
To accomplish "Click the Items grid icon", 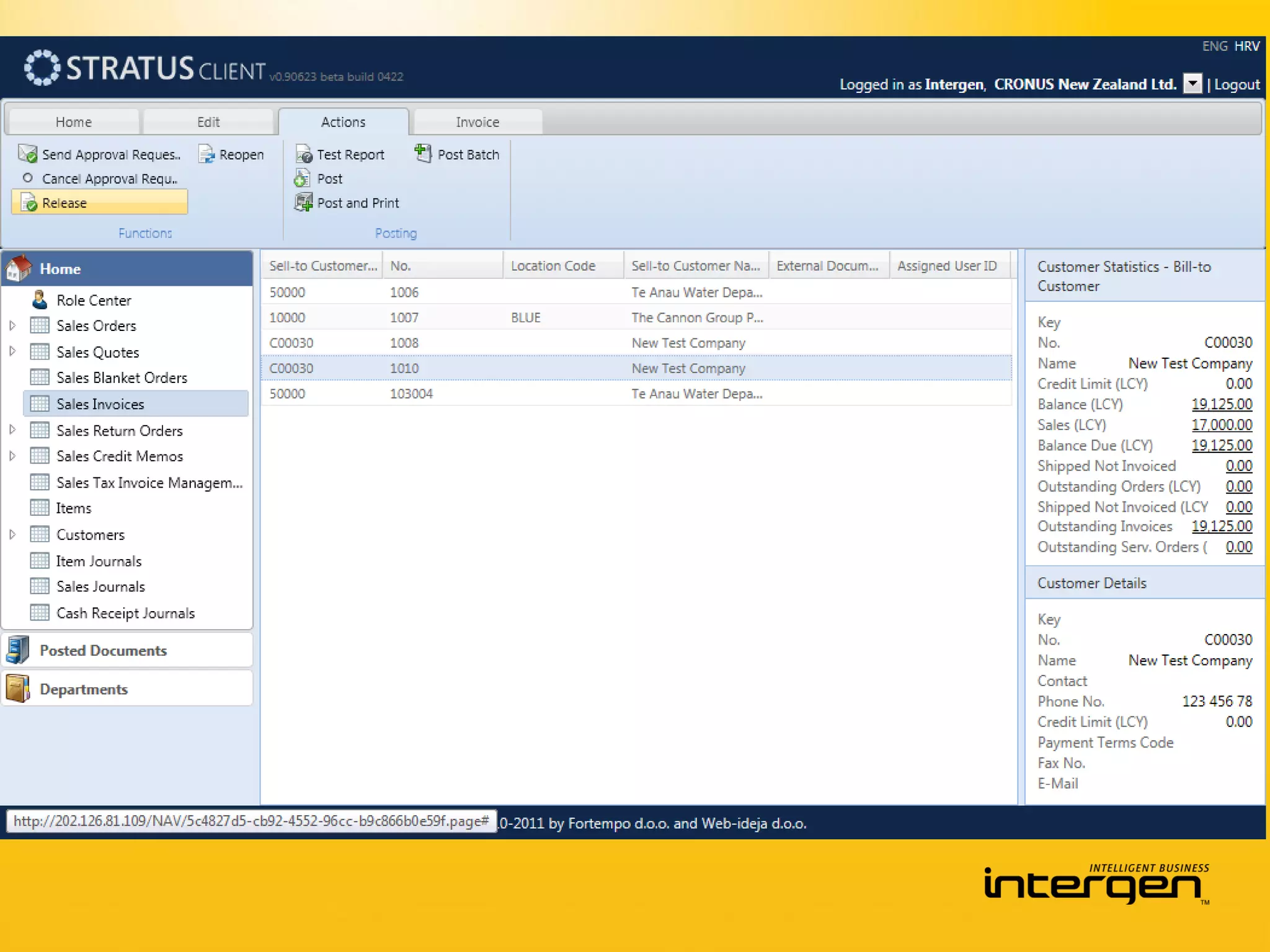I will pyautogui.click(x=40, y=508).
